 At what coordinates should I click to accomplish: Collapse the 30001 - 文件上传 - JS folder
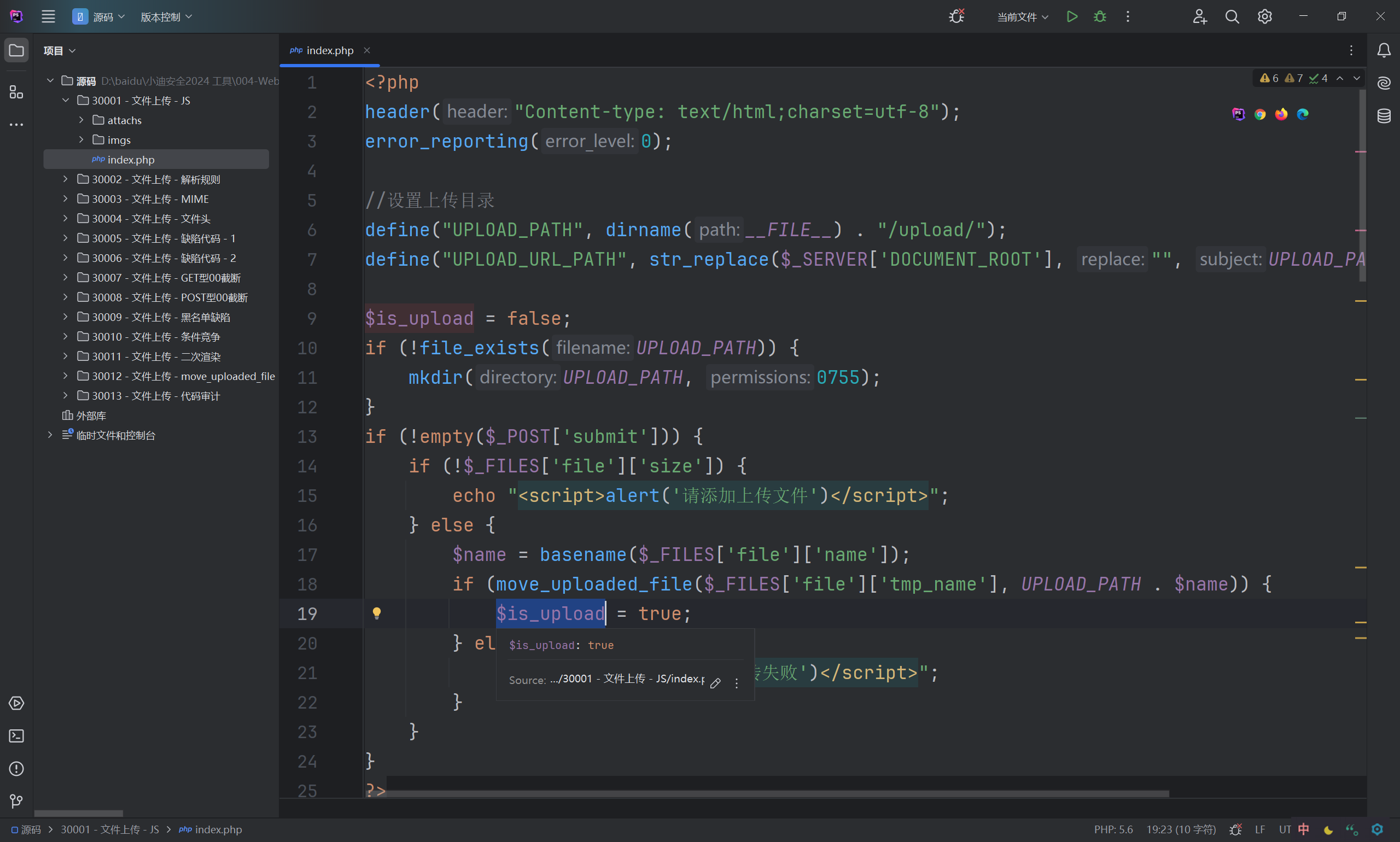click(65, 100)
